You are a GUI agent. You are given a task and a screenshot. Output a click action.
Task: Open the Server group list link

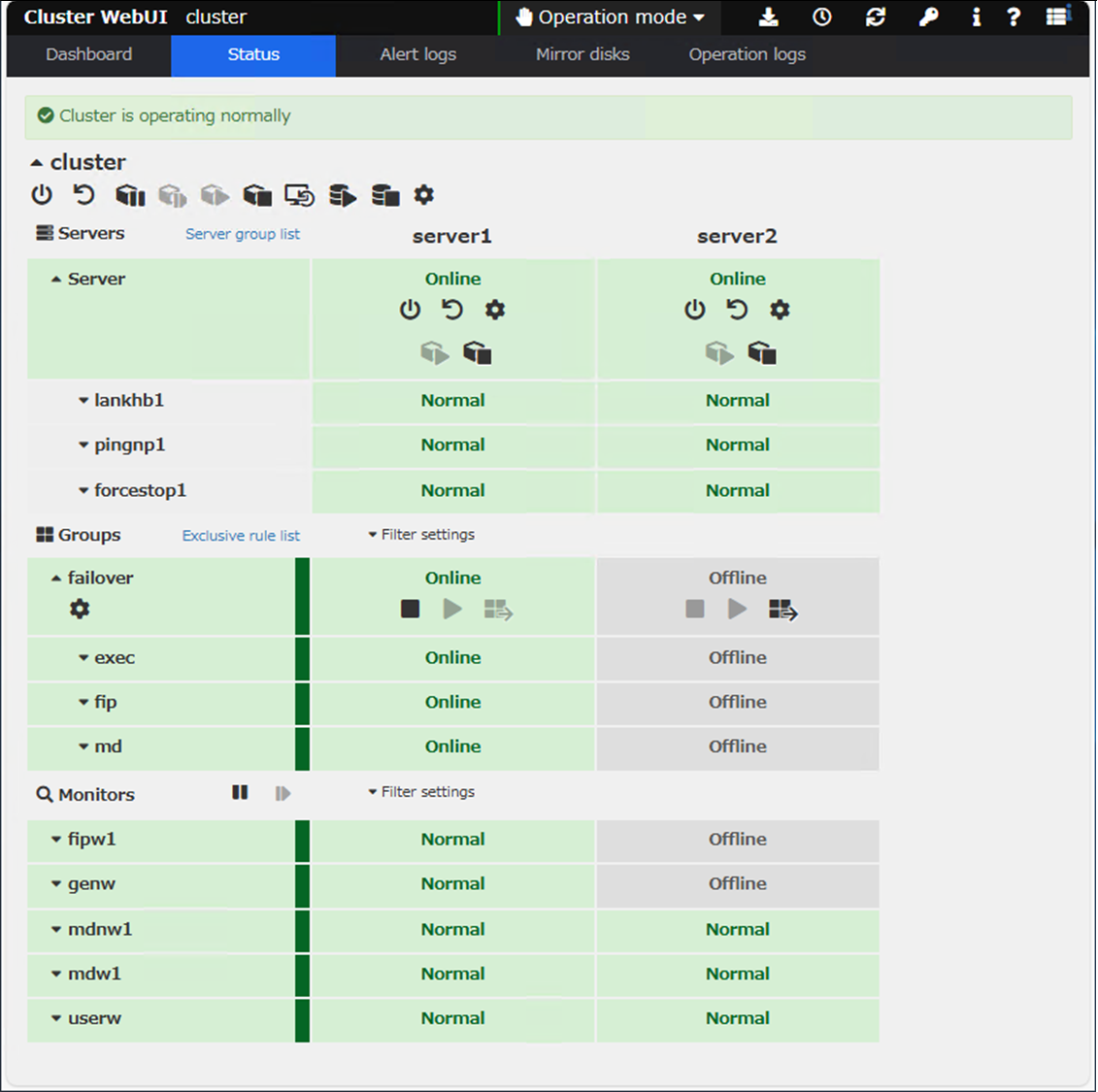point(242,234)
